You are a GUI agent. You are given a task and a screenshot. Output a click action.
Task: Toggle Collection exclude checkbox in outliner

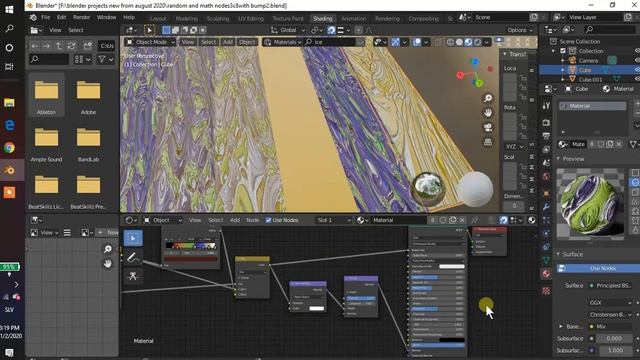563,51
